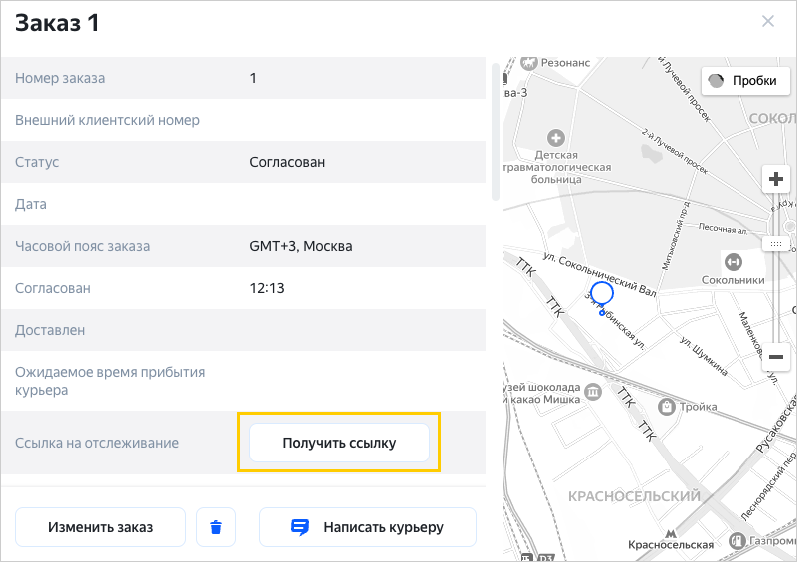Click the trash icon to delete order

(216, 527)
